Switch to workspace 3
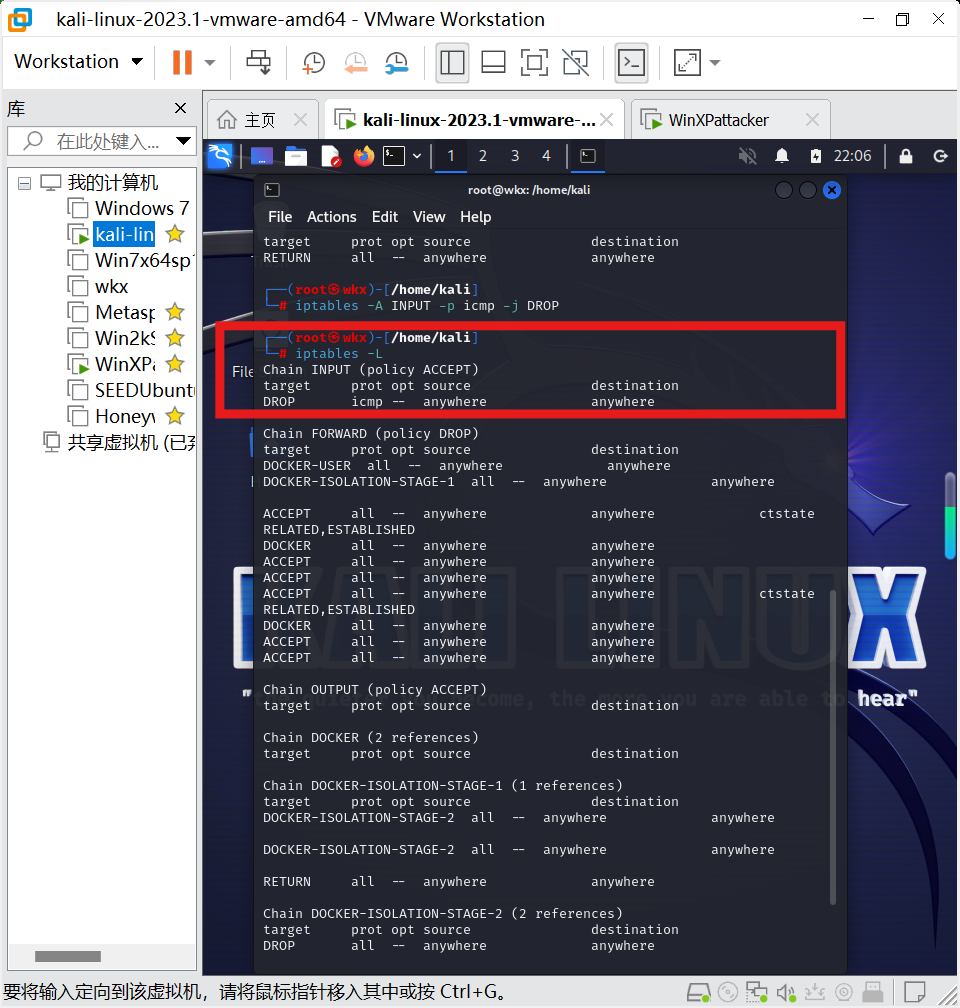The image size is (960, 1008). pos(515,156)
